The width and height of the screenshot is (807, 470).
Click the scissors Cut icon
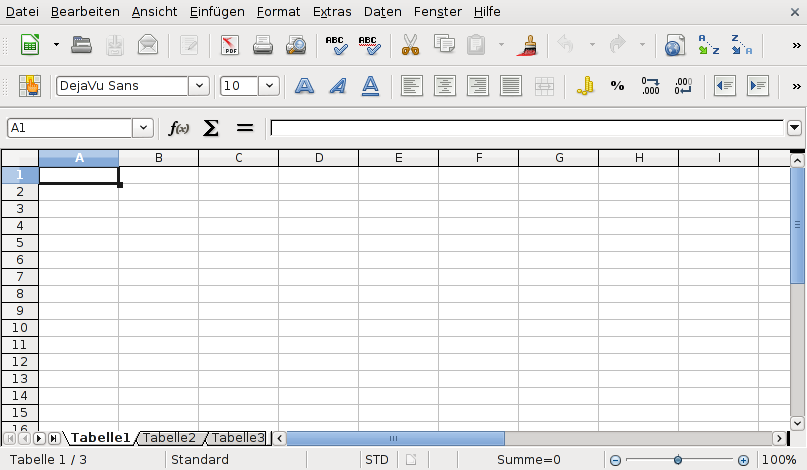click(410, 45)
